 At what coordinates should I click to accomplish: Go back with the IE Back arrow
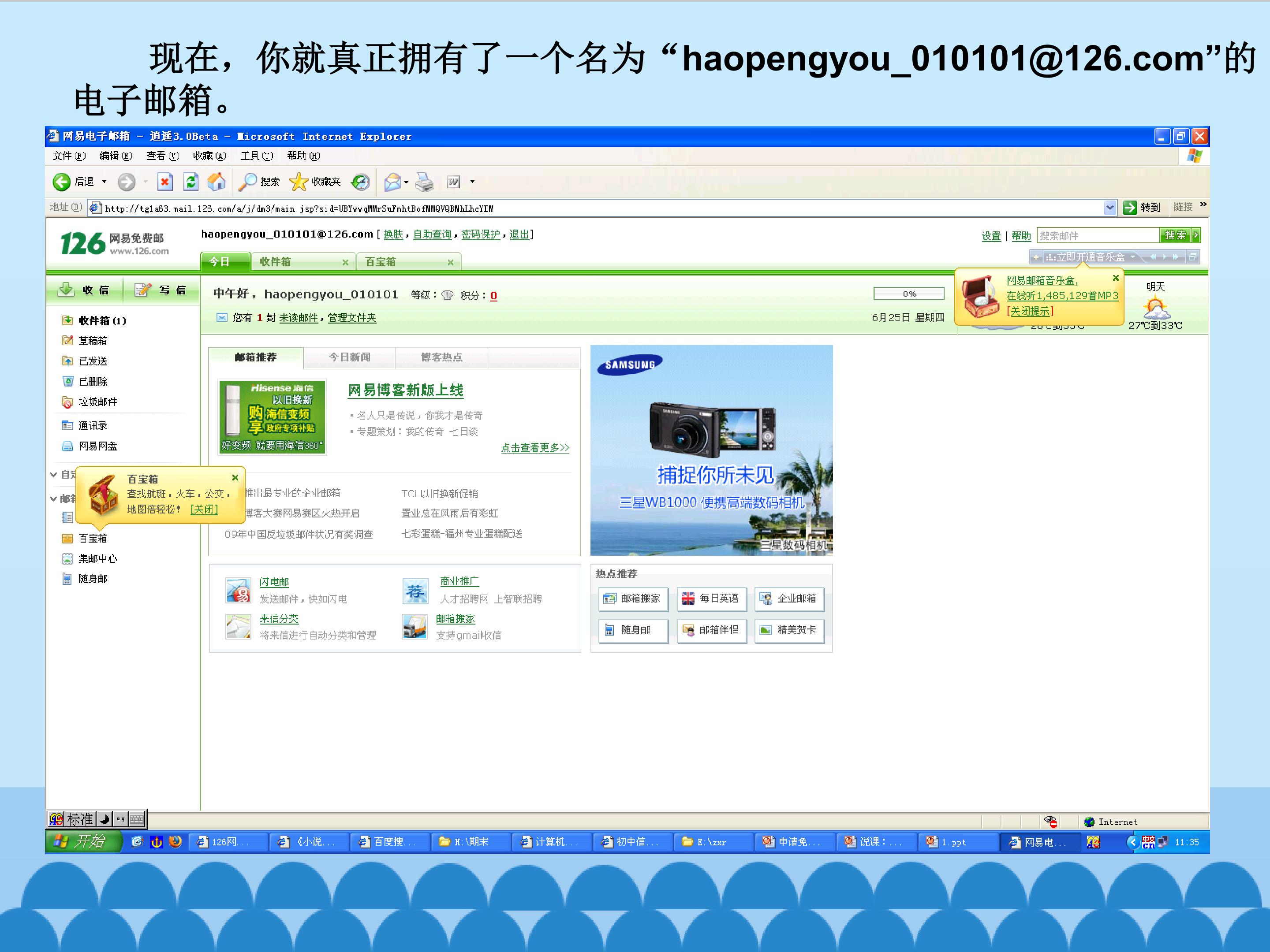61,182
